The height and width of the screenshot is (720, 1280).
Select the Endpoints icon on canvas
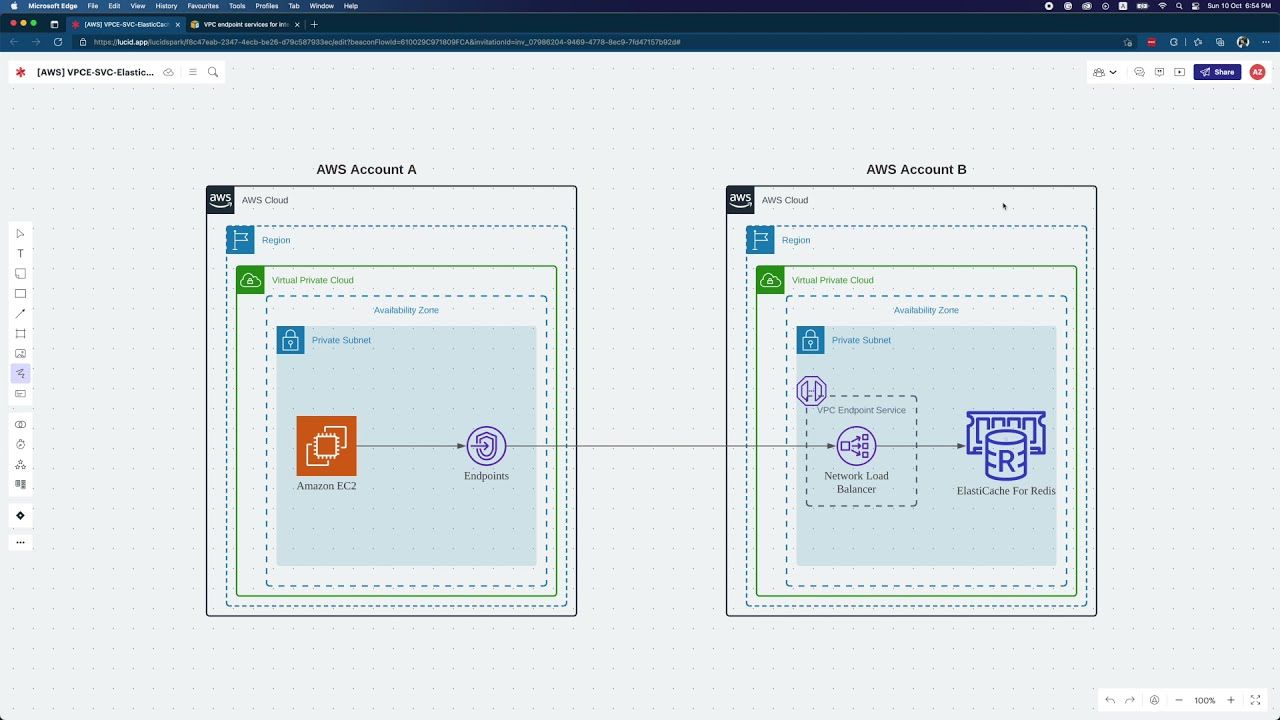pyautogui.click(x=486, y=446)
